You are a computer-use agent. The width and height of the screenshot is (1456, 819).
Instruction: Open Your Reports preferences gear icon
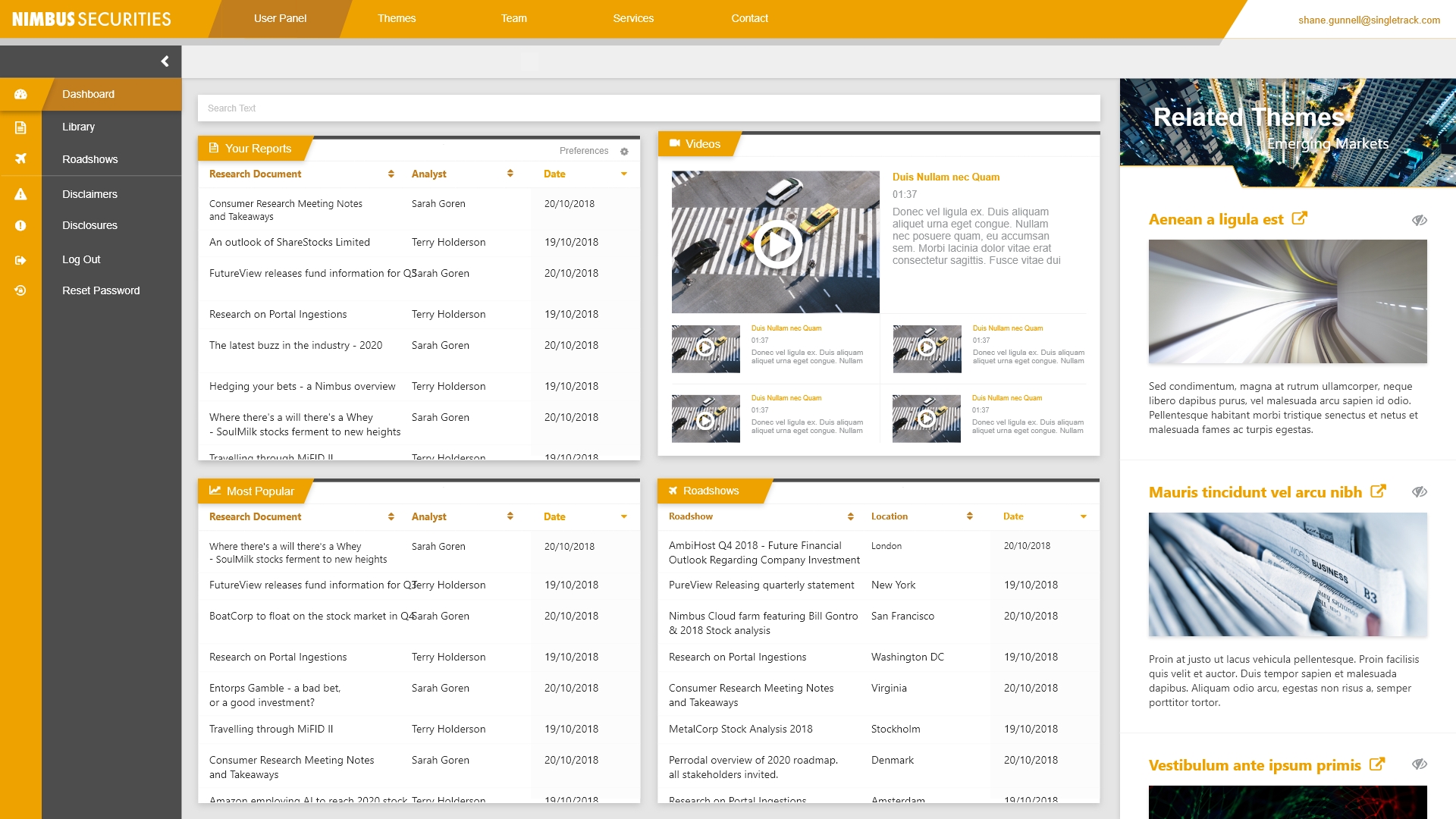624,152
